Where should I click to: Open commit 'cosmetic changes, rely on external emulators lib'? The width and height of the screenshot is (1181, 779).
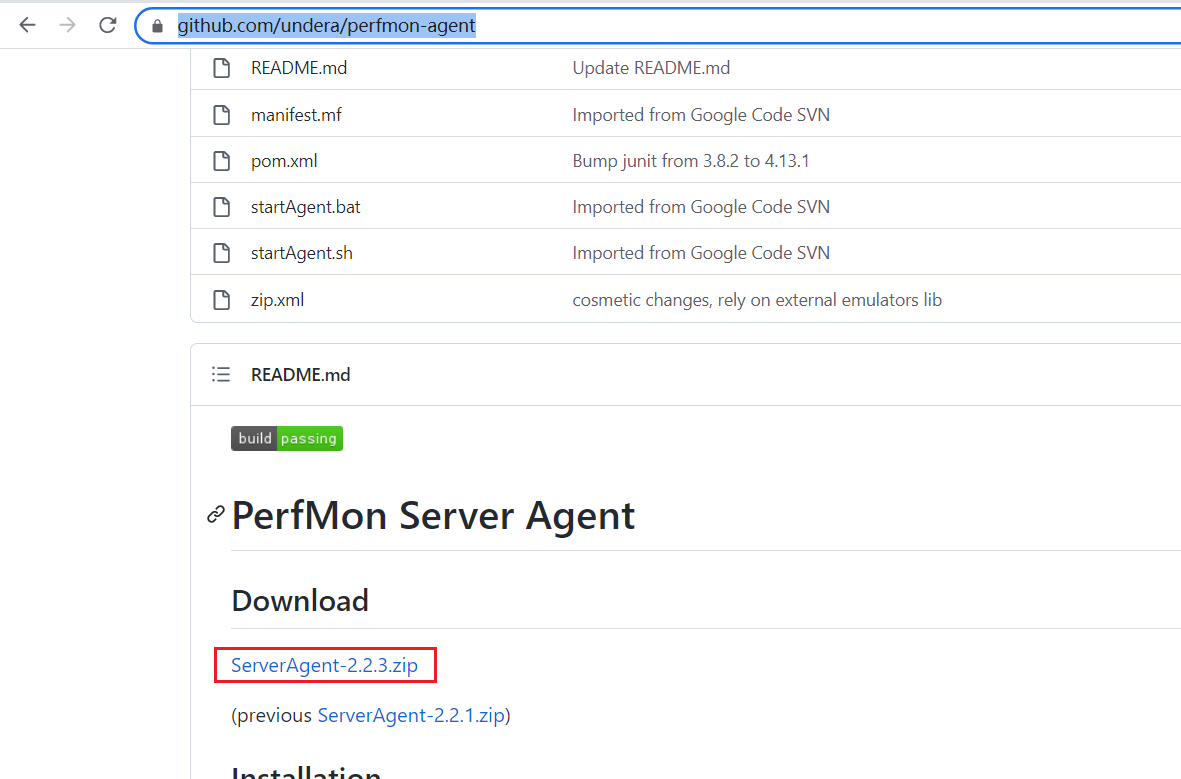pos(756,300)
